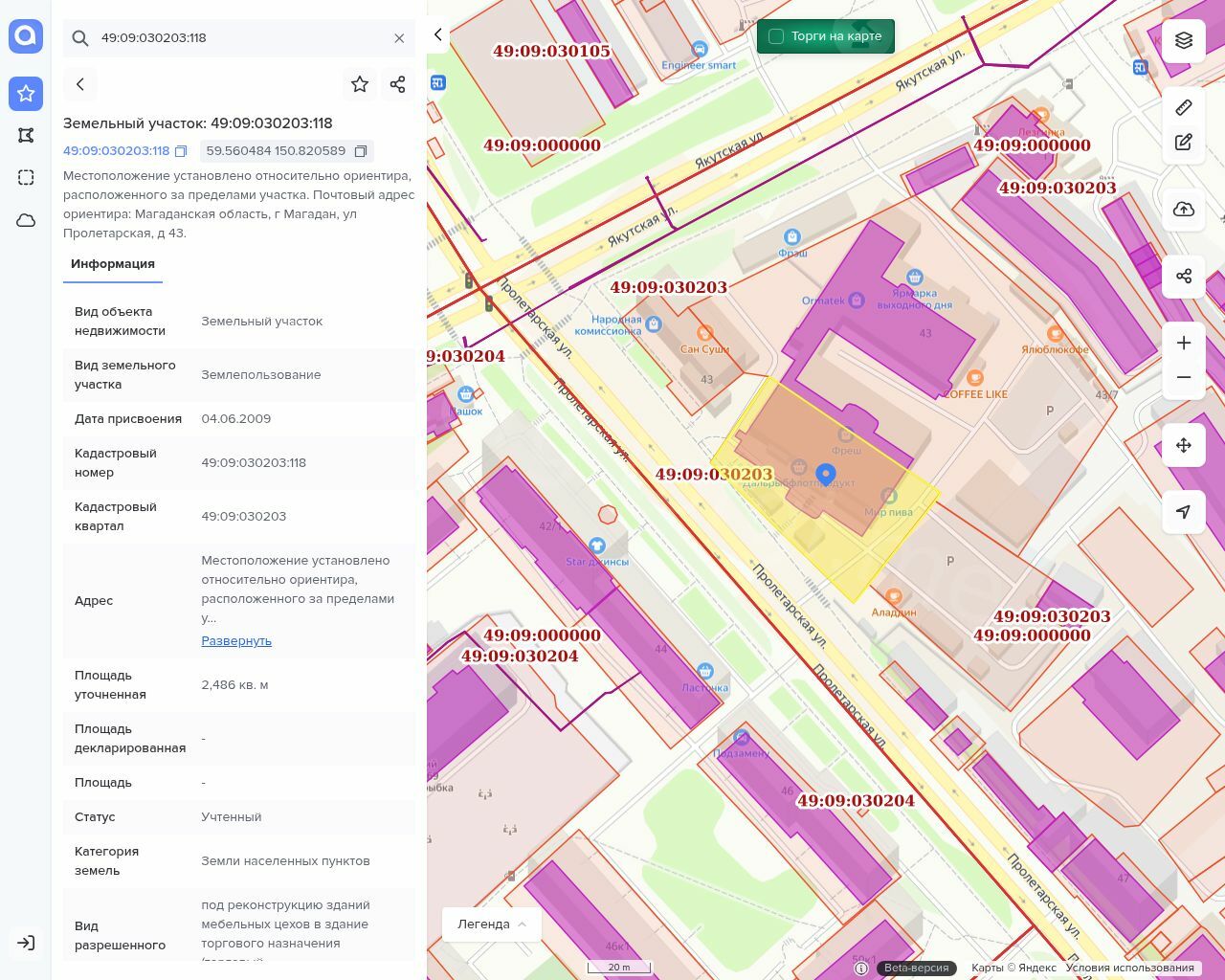Click the Развернуть address link
Viewport: 1225px width, 980px height.
(236, 641)
